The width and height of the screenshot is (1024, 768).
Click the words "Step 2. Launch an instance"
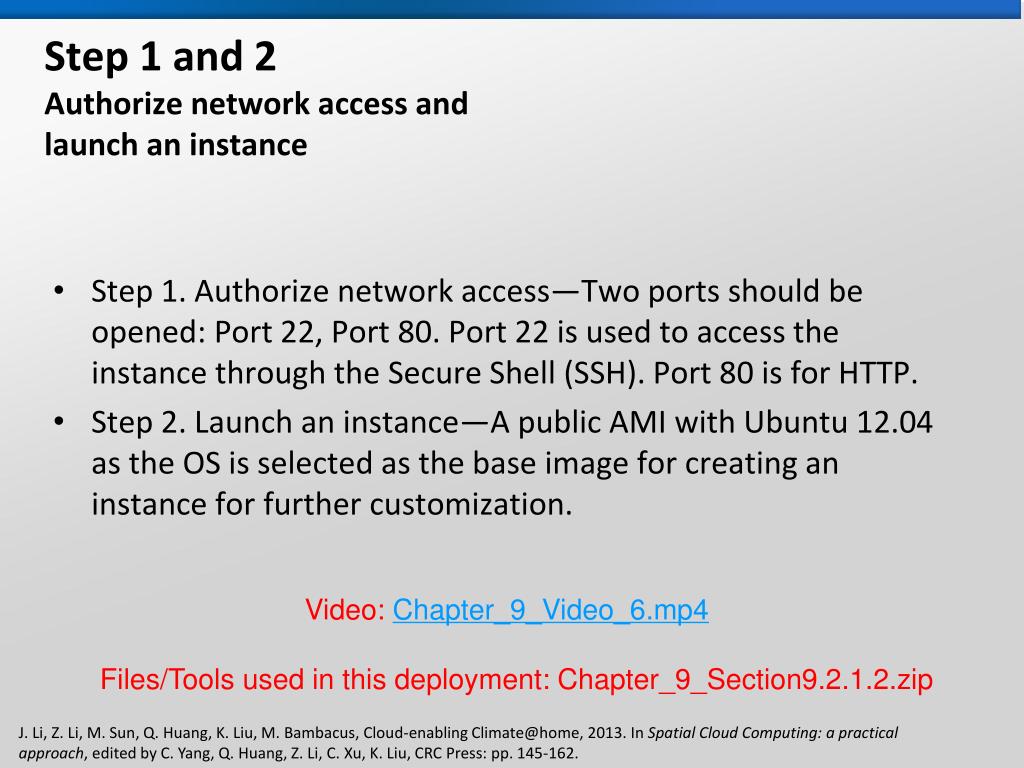[274, 423]
